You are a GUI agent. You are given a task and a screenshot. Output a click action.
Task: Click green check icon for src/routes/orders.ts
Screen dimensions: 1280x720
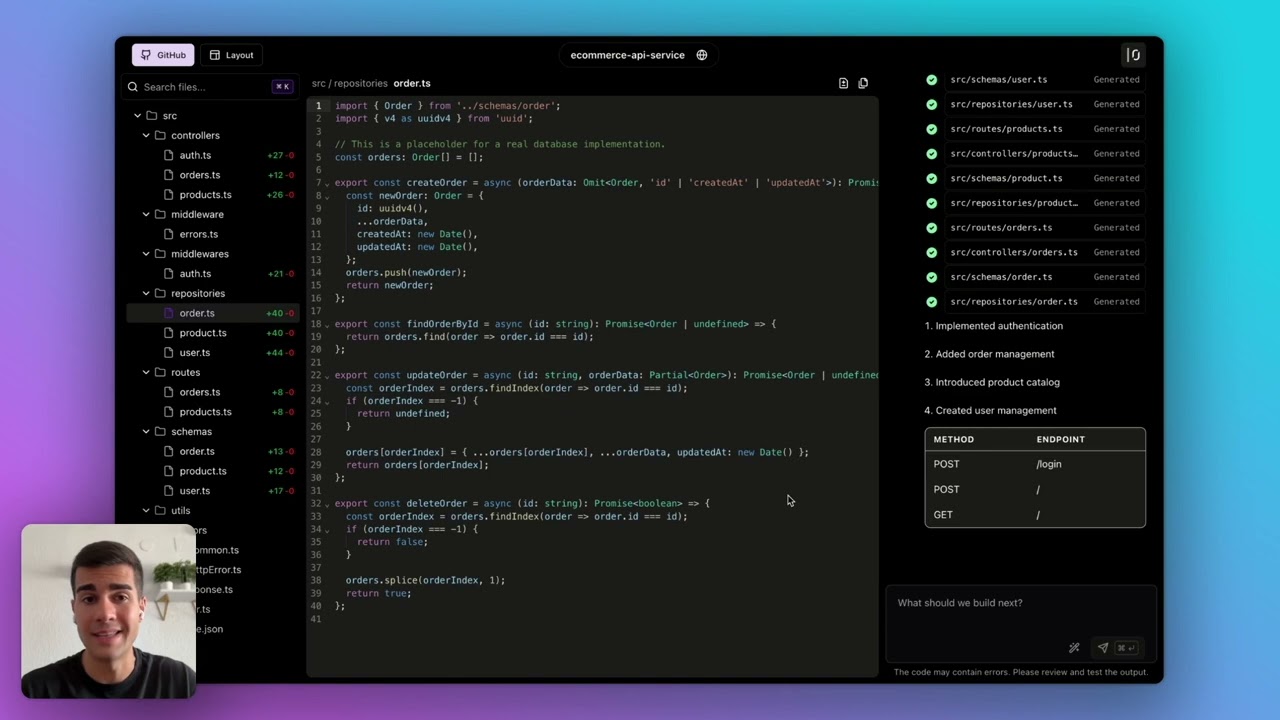coord(932,227)
